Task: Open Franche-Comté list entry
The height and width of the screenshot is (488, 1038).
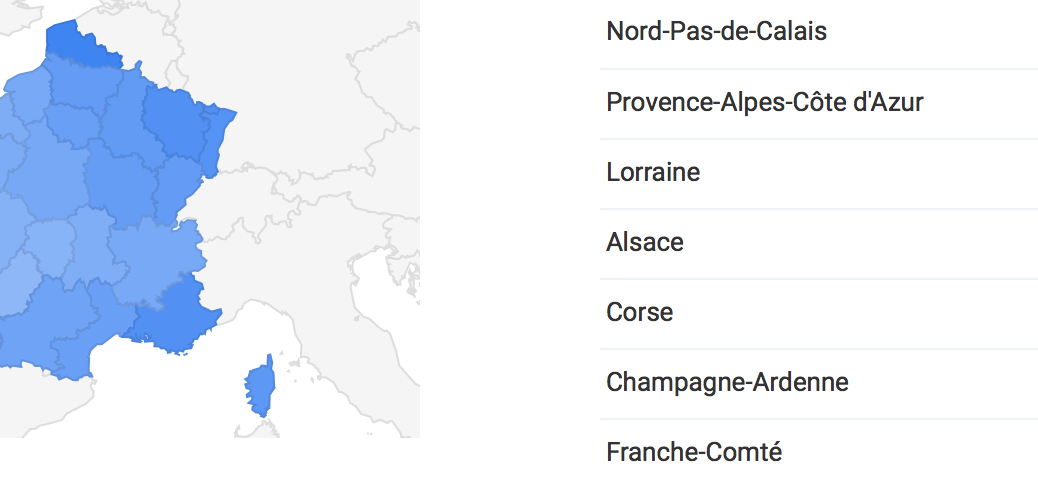Action: click(x=694, y=452)
